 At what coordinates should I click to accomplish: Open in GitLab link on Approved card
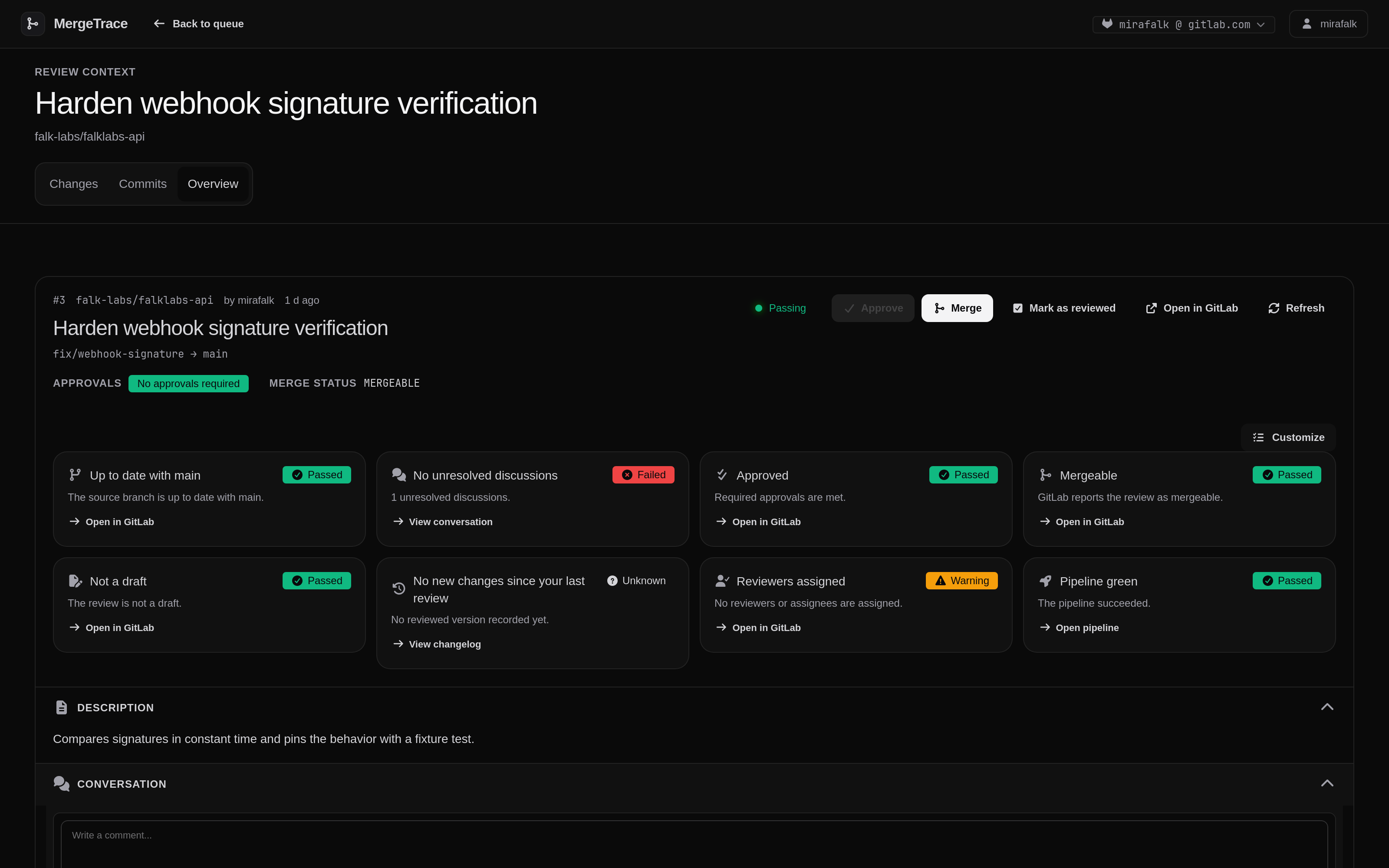(x=758, y=521)
